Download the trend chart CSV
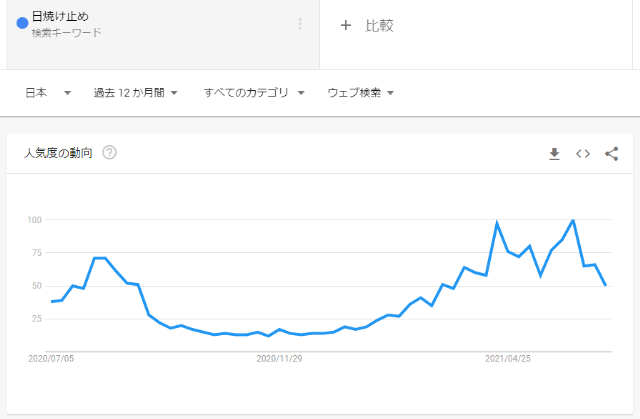640x419 pixels. click(554, 153)
